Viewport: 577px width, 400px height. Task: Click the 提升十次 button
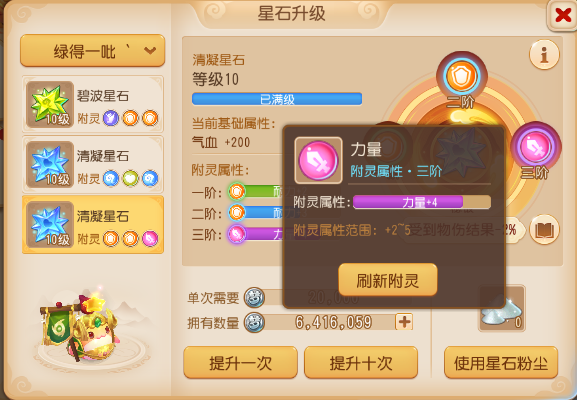361,362
